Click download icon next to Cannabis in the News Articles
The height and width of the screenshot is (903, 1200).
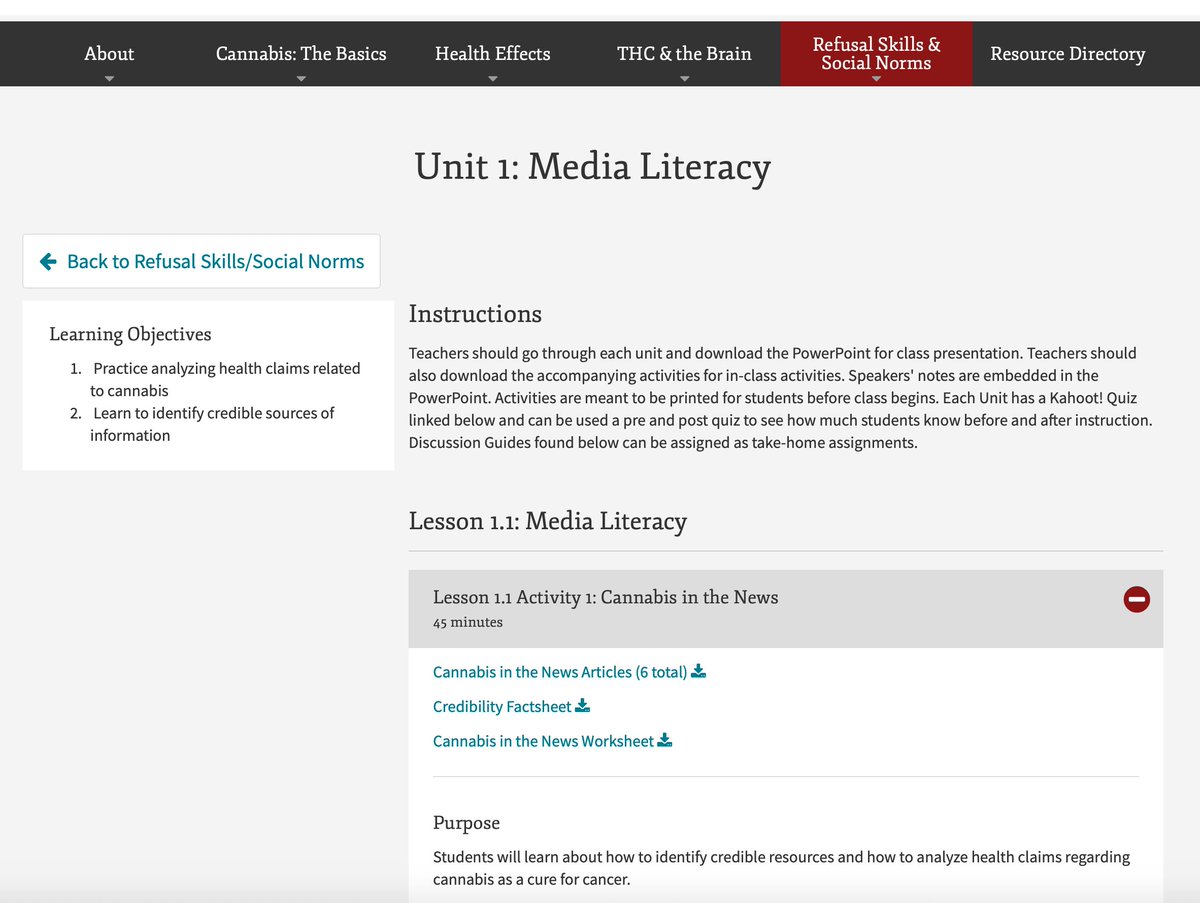point(699,671)
